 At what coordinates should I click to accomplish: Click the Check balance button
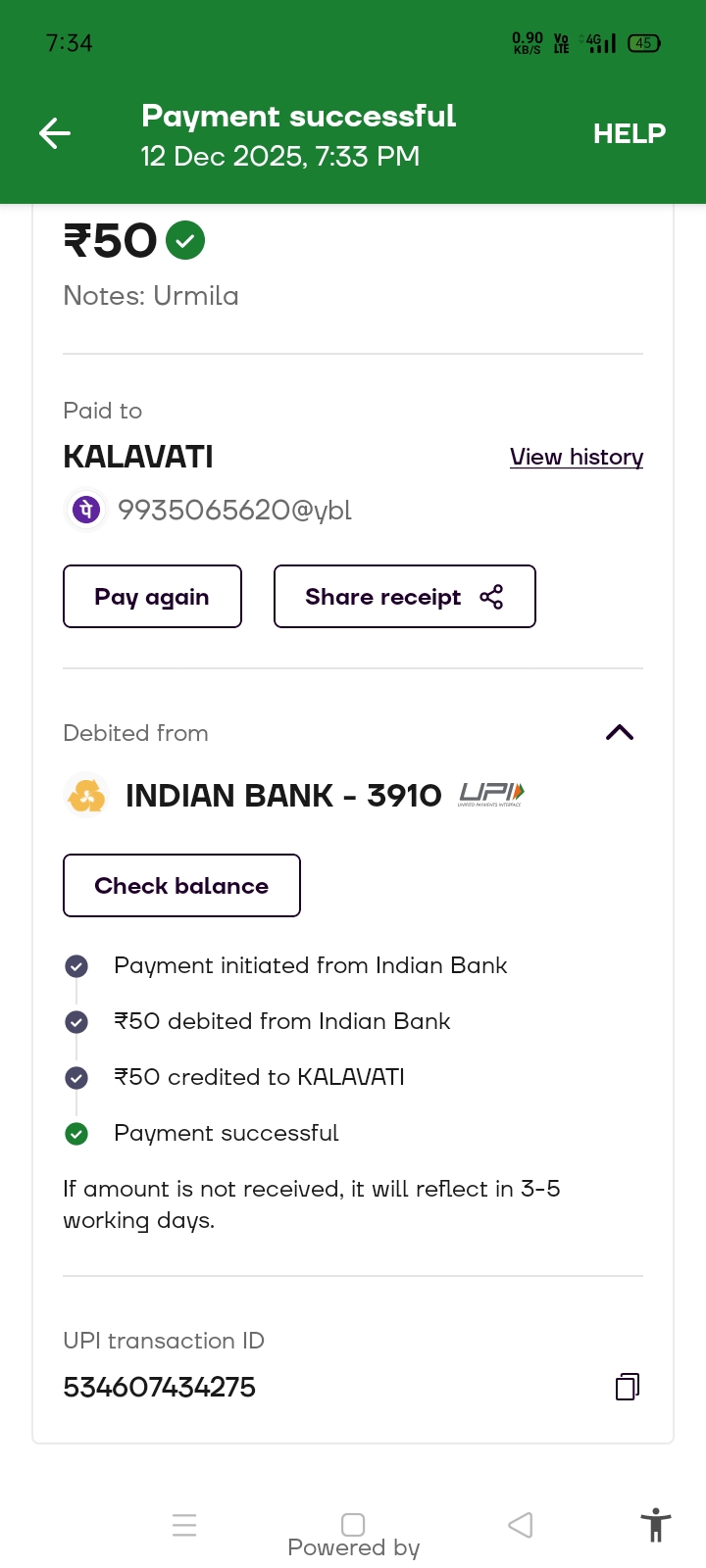pyautogui.click(x=181, y=886)
